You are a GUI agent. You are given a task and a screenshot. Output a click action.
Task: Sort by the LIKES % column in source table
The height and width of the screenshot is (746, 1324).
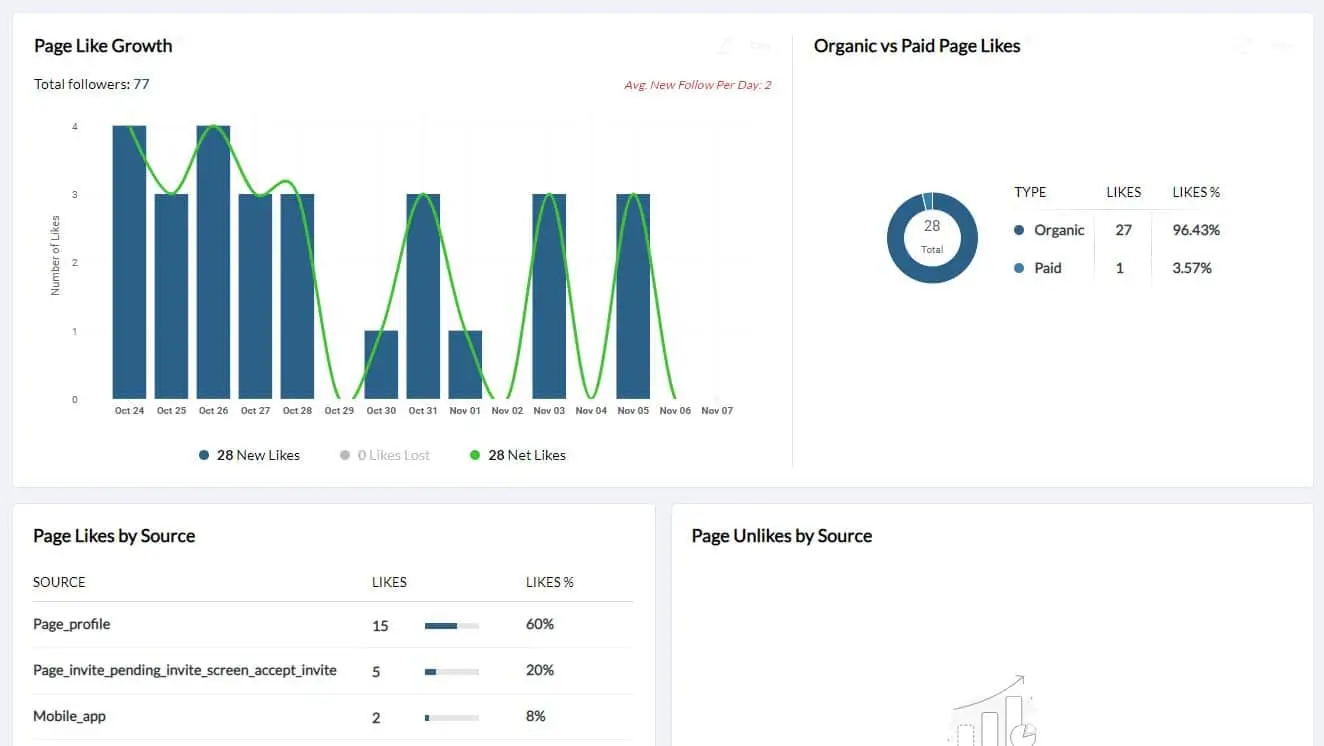coord(550,582)
